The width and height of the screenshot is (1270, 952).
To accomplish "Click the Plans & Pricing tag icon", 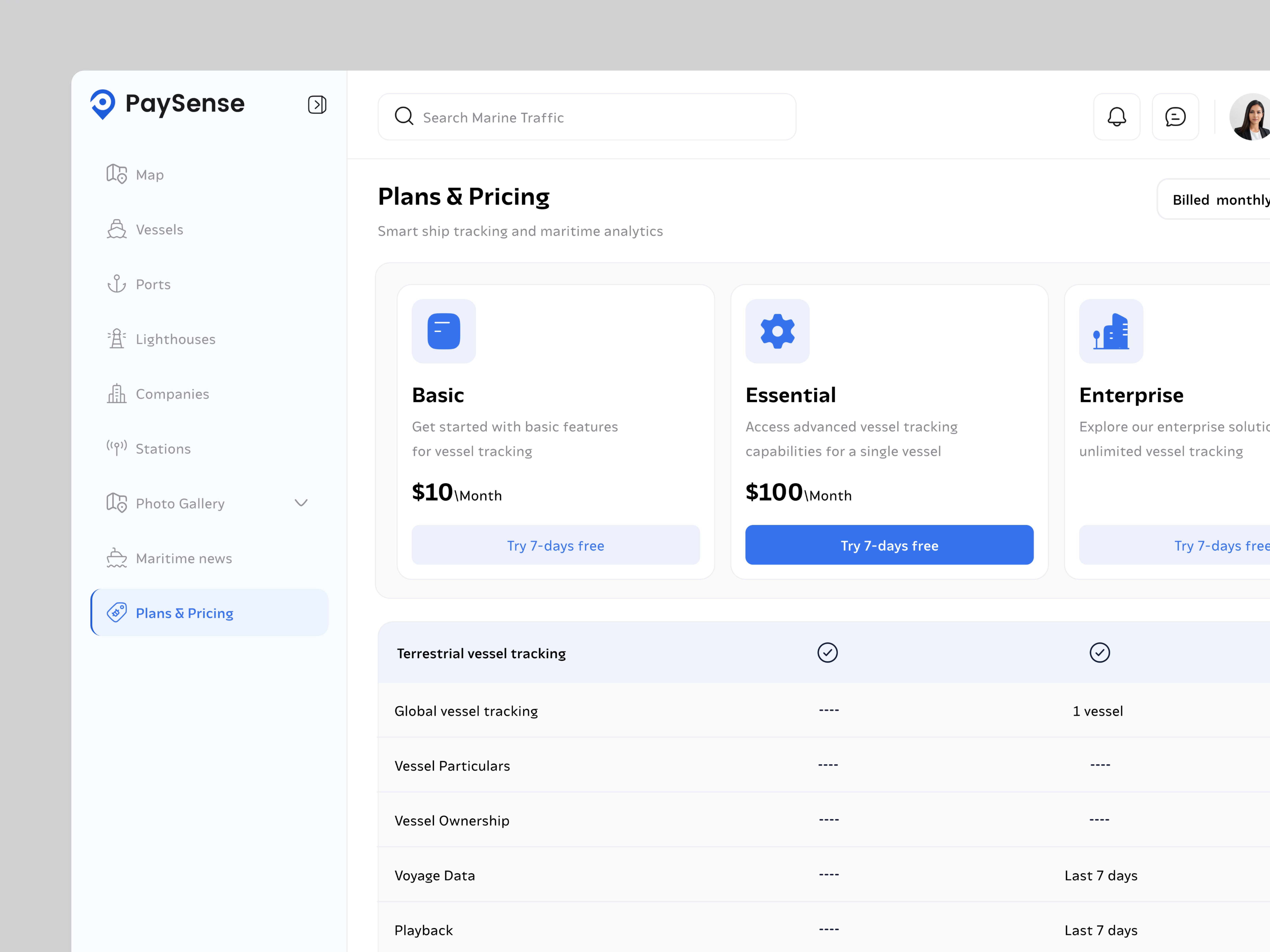I will [x=116, y=612].
